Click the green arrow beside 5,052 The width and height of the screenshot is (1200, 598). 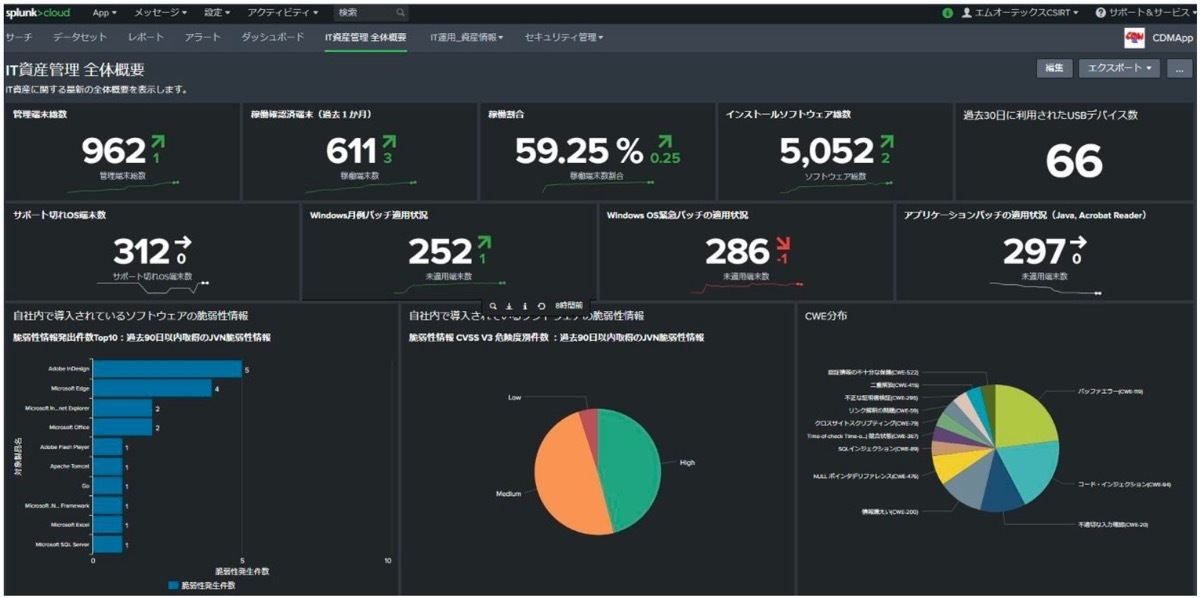click(x=886, y=142)
